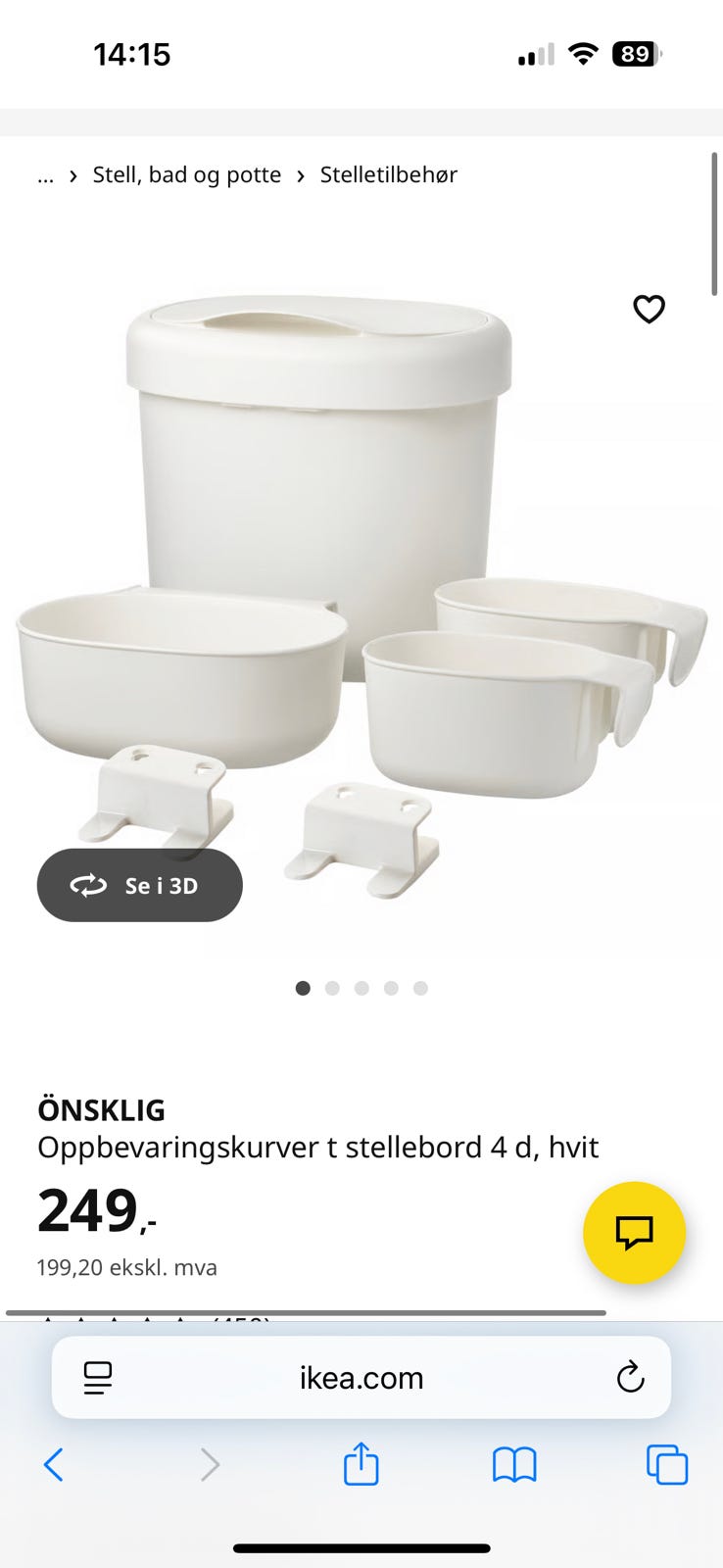Tap the Safari back arrow

click(x=54, y=1465)
